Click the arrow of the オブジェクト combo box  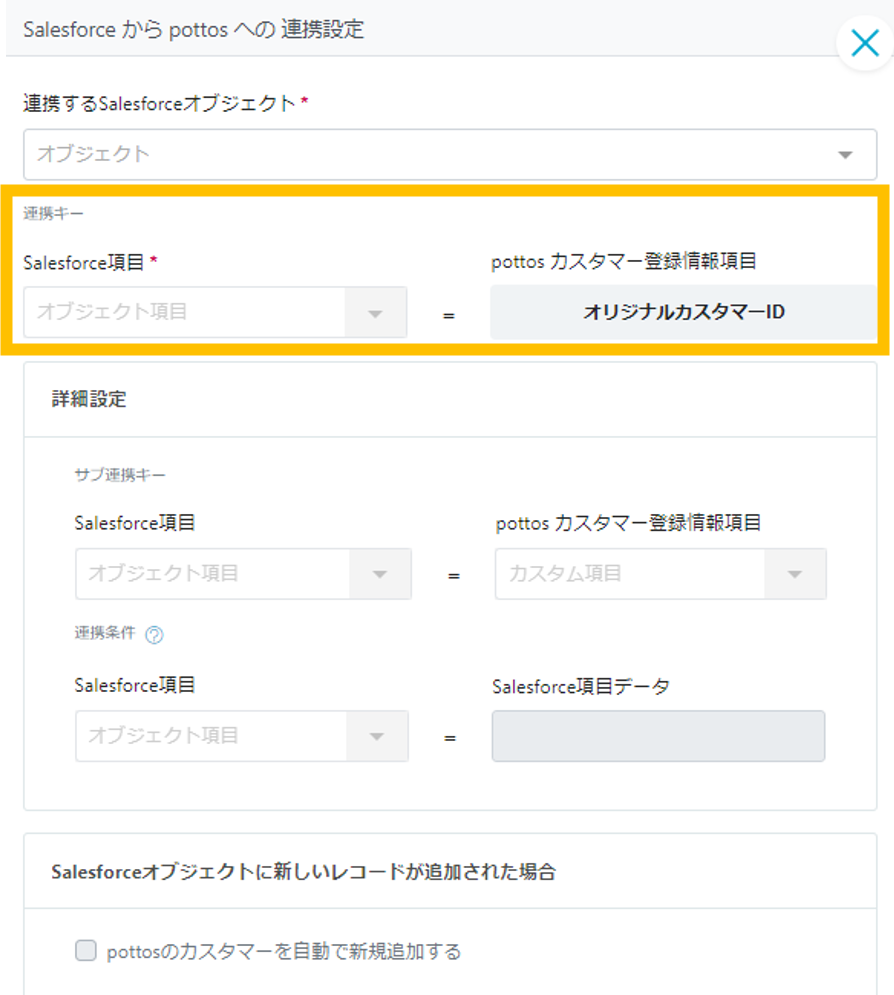click(845, 155)
